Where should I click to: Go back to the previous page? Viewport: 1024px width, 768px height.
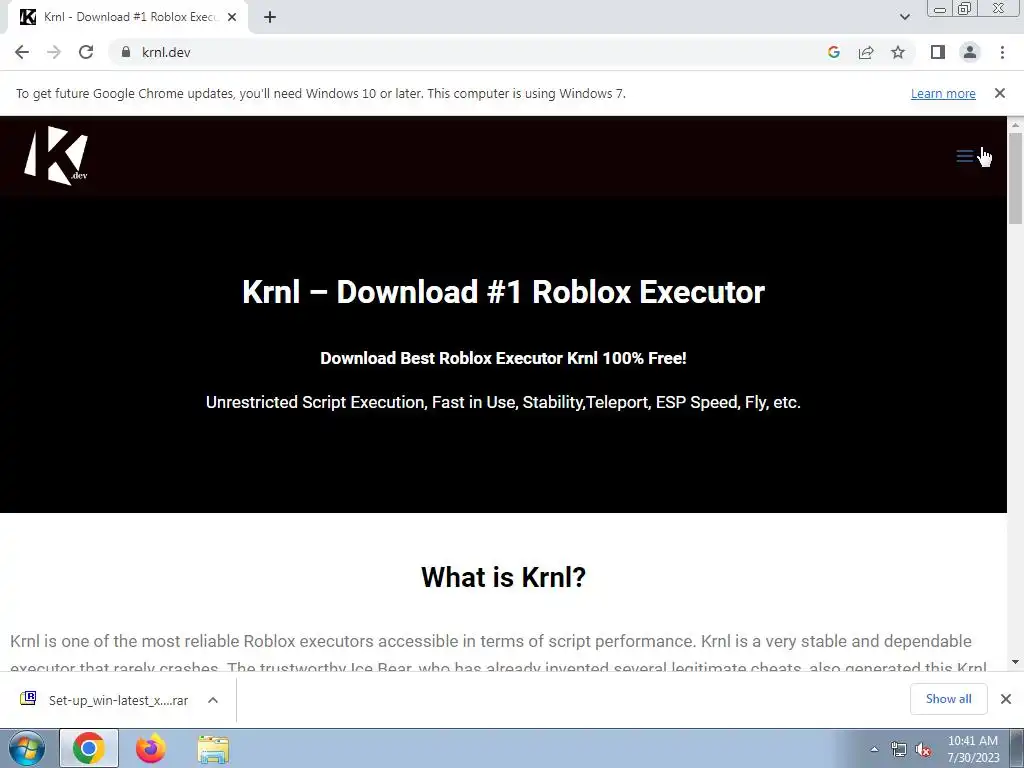coord(22,52)
